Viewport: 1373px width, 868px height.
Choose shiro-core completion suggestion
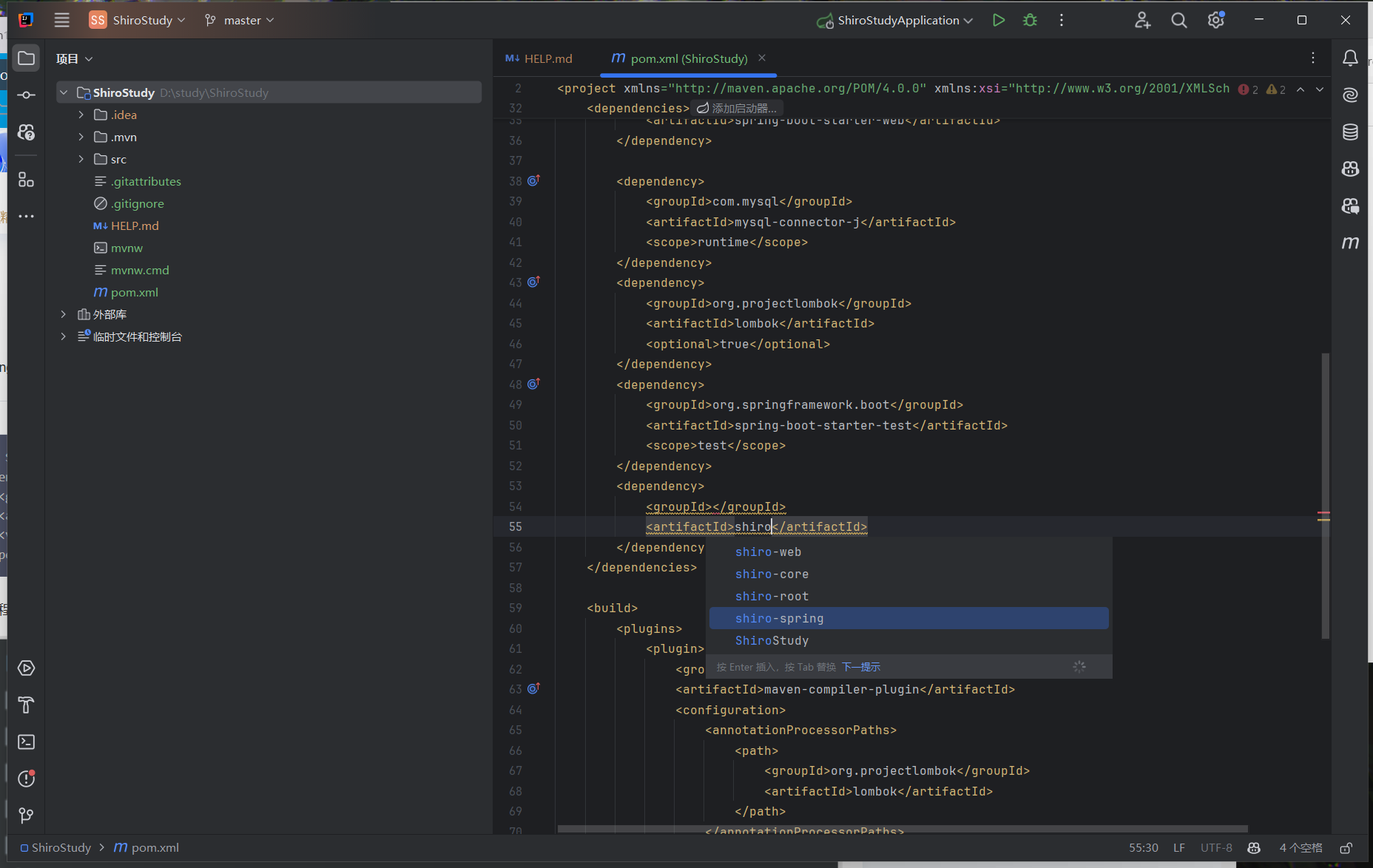(909, 574)
